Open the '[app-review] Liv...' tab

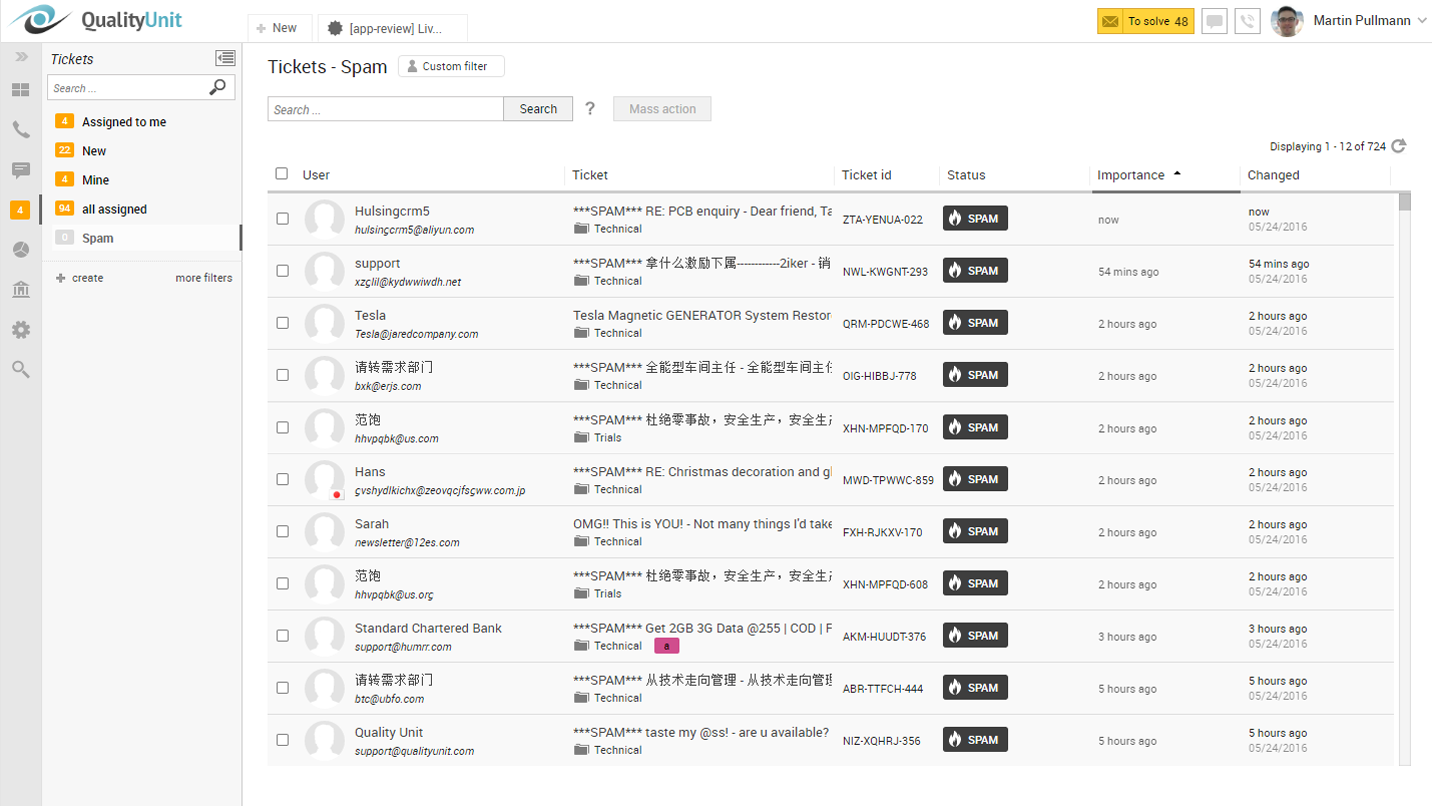[392, 27]
